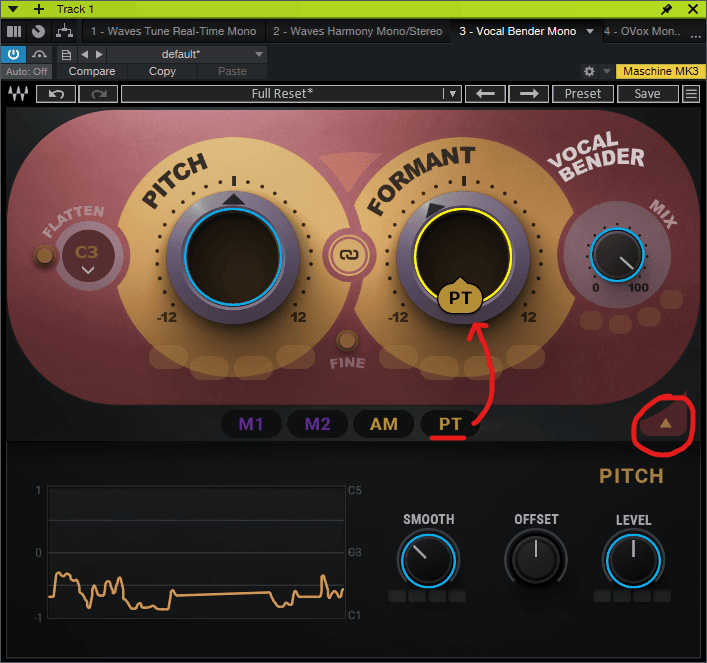707x663 pixels.
Task: Redo the Waves plugin change
Action: point(98,94)
